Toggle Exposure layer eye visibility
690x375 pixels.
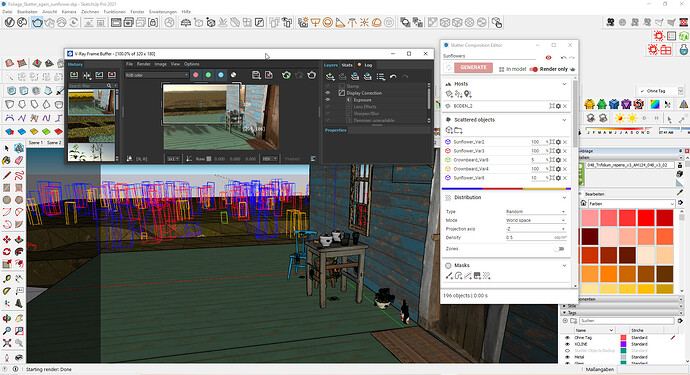click(x=328, y=100)
